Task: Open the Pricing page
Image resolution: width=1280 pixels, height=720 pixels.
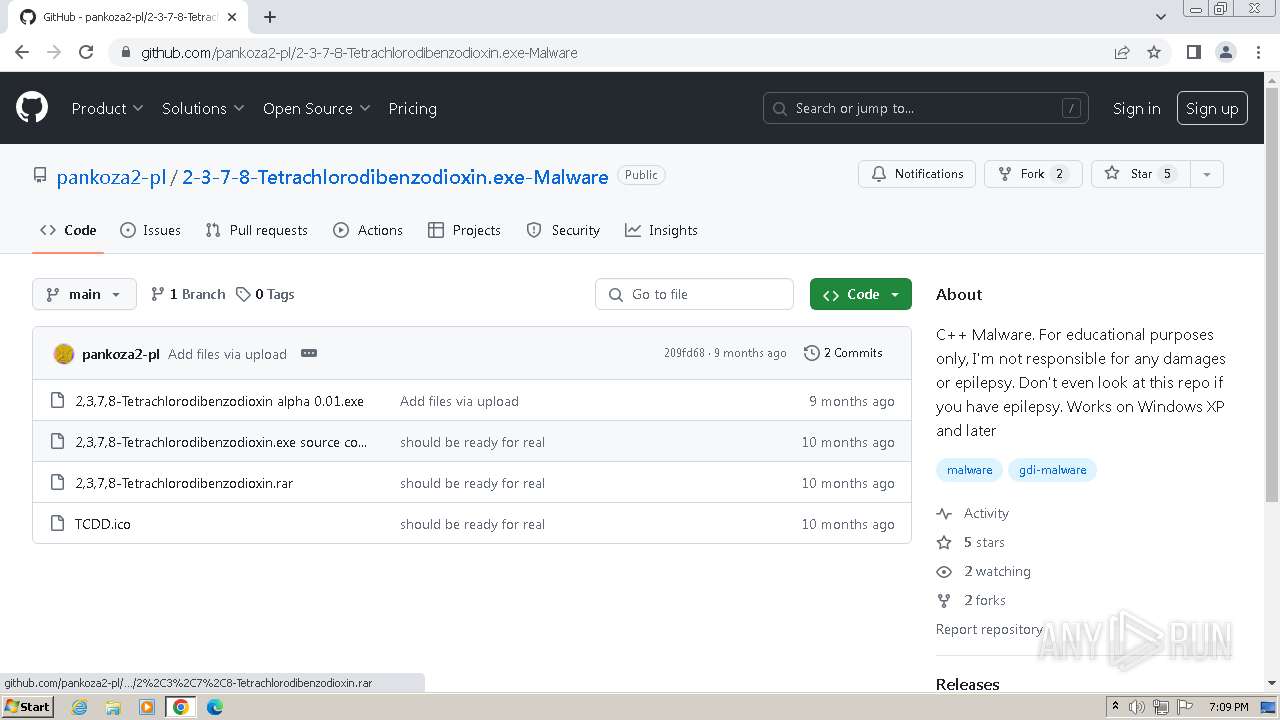Action: [x=412, y=108]
